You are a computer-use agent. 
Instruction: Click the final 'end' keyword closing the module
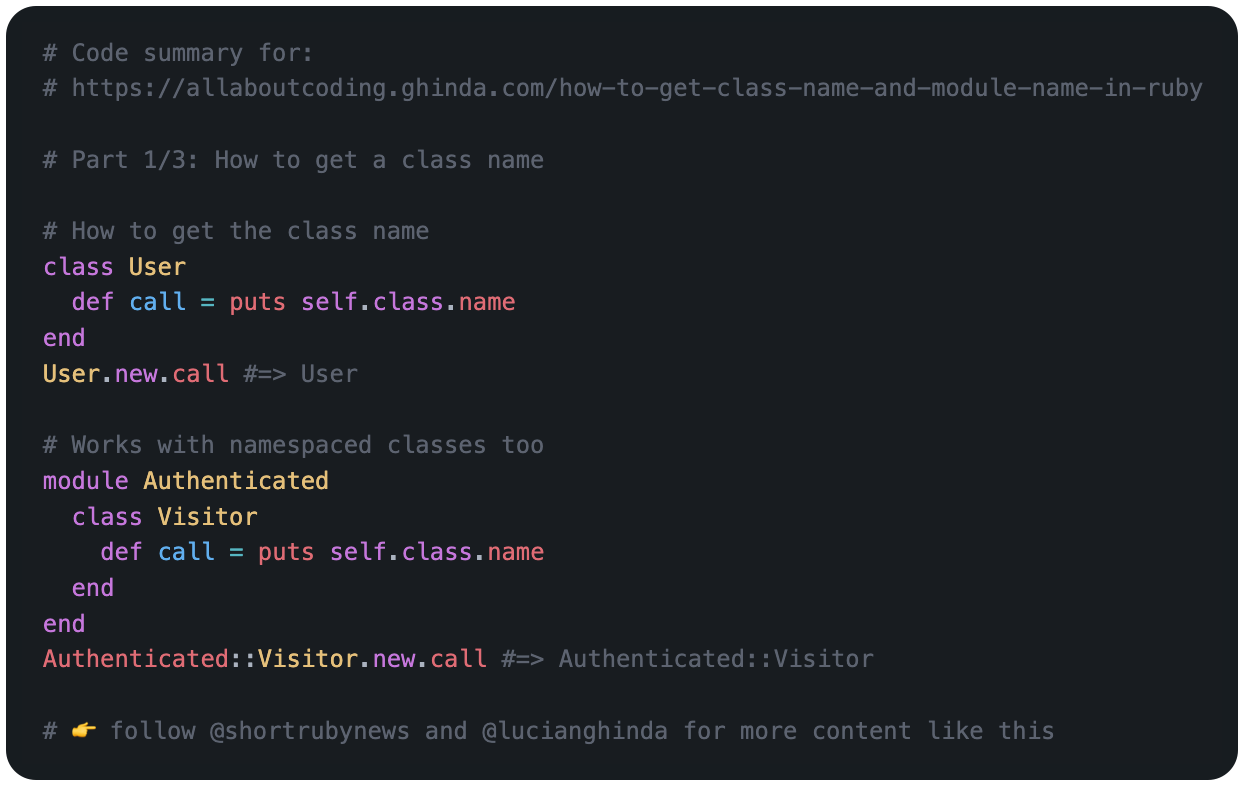pos(64,624)
